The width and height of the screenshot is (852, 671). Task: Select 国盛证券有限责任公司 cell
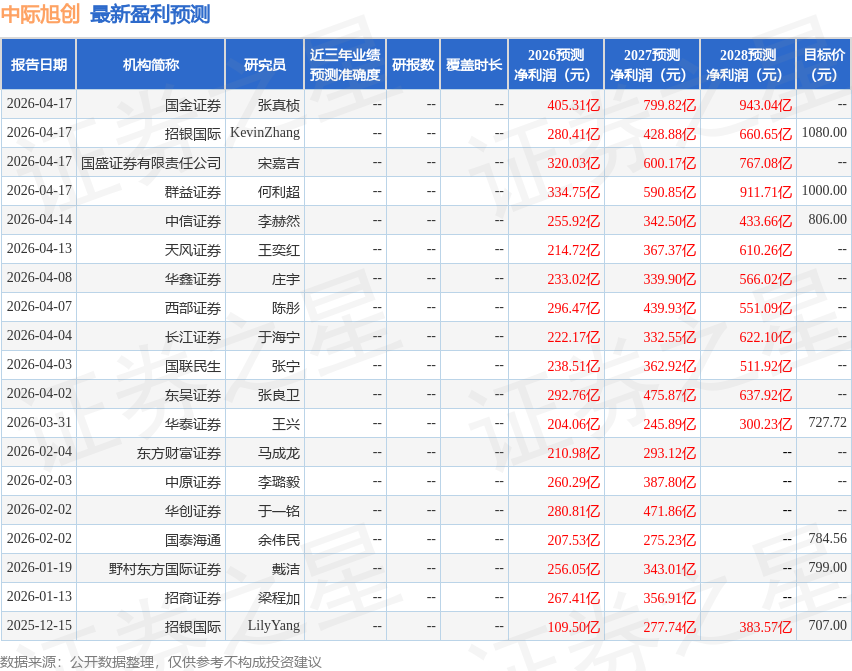tap(151, 162)
